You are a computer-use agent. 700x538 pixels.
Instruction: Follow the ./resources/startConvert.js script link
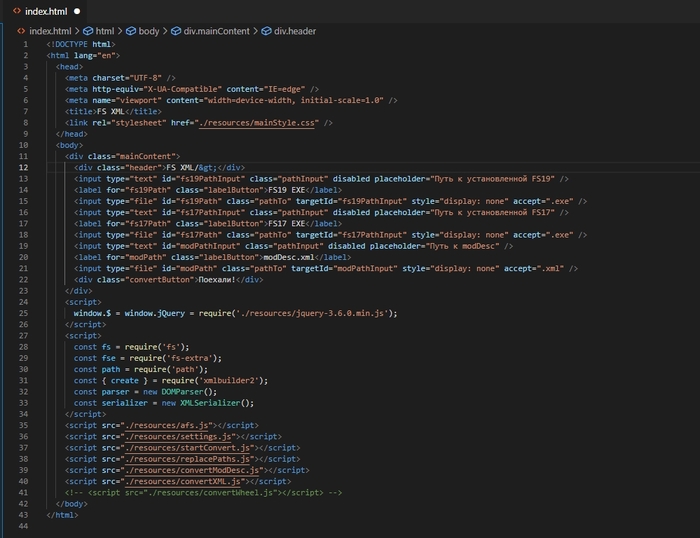pos(176,447)
